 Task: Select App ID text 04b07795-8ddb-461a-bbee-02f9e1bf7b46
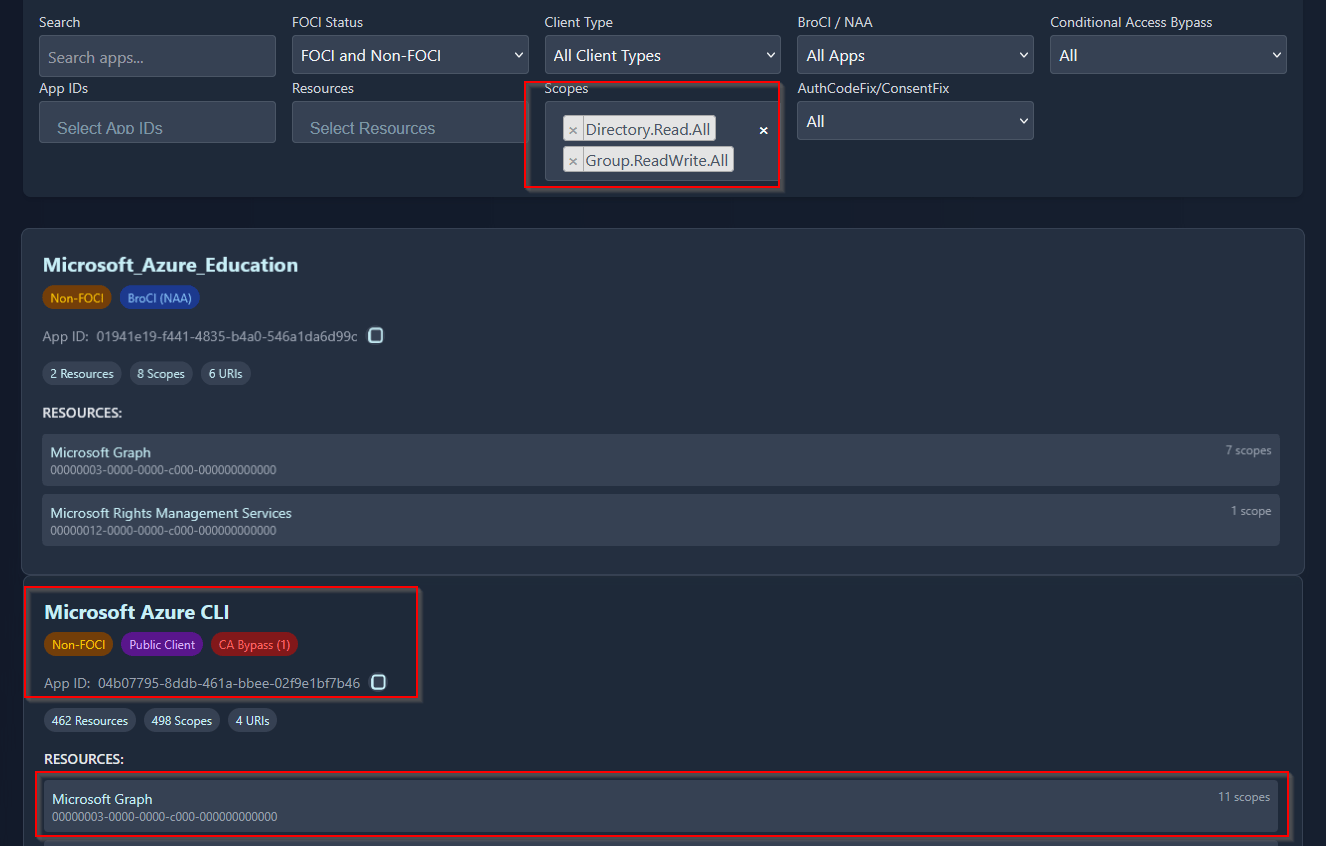[229, 683]
